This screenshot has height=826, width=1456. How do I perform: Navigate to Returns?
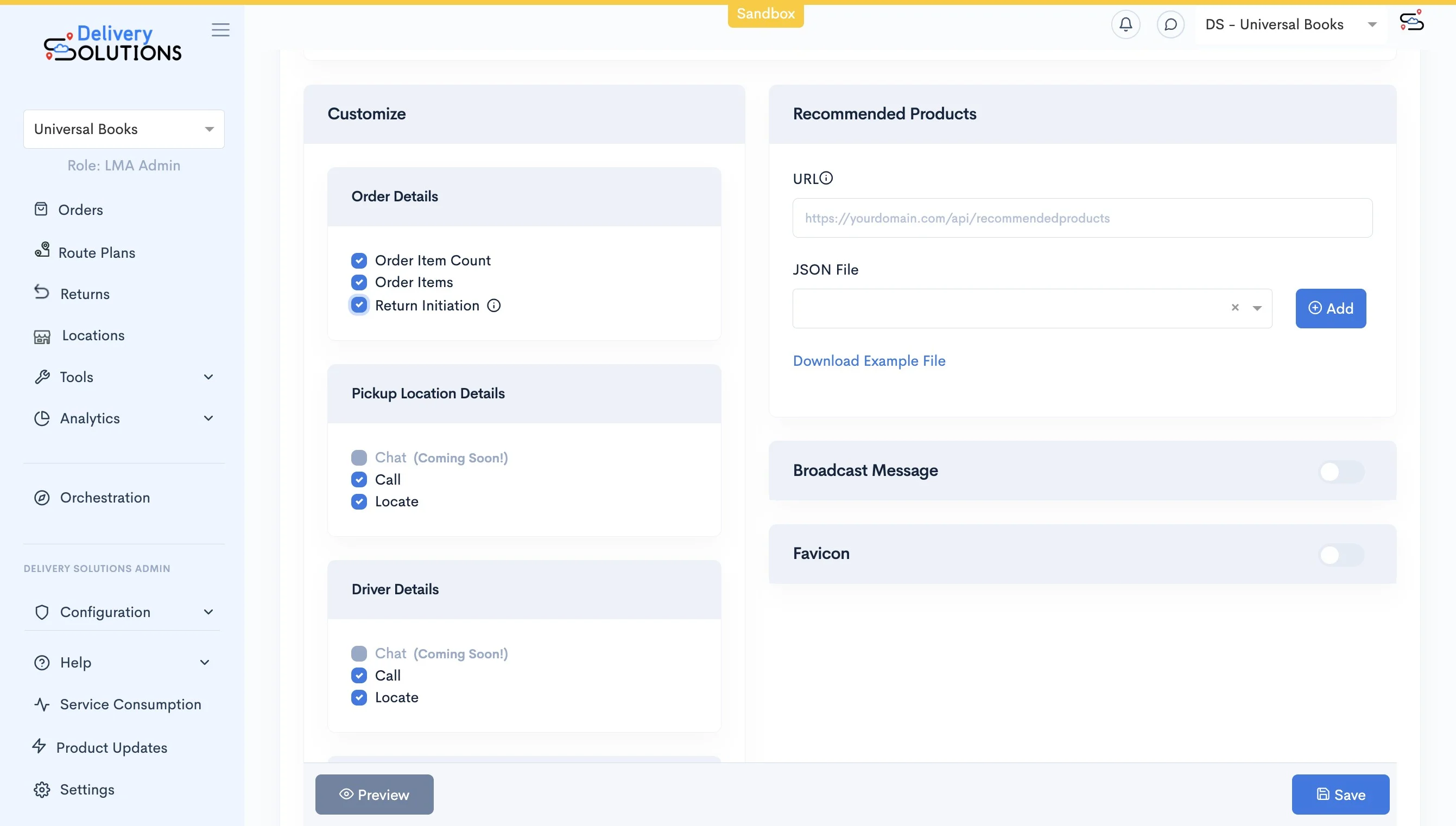85,295
